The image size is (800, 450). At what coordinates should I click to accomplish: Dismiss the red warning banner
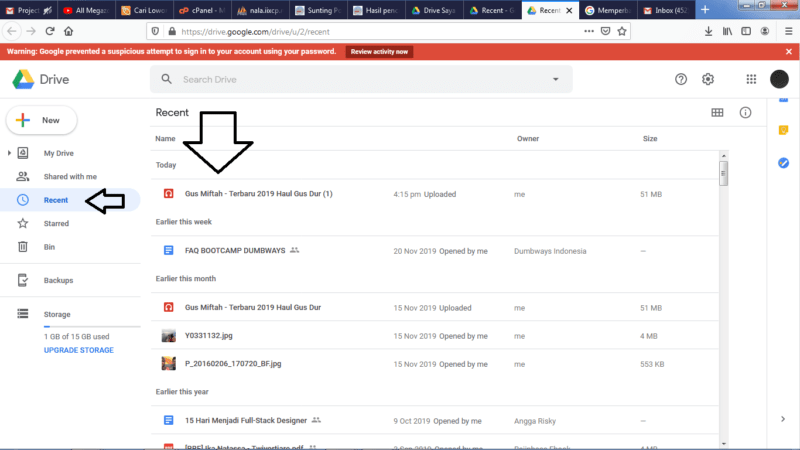tap(788, 52)
